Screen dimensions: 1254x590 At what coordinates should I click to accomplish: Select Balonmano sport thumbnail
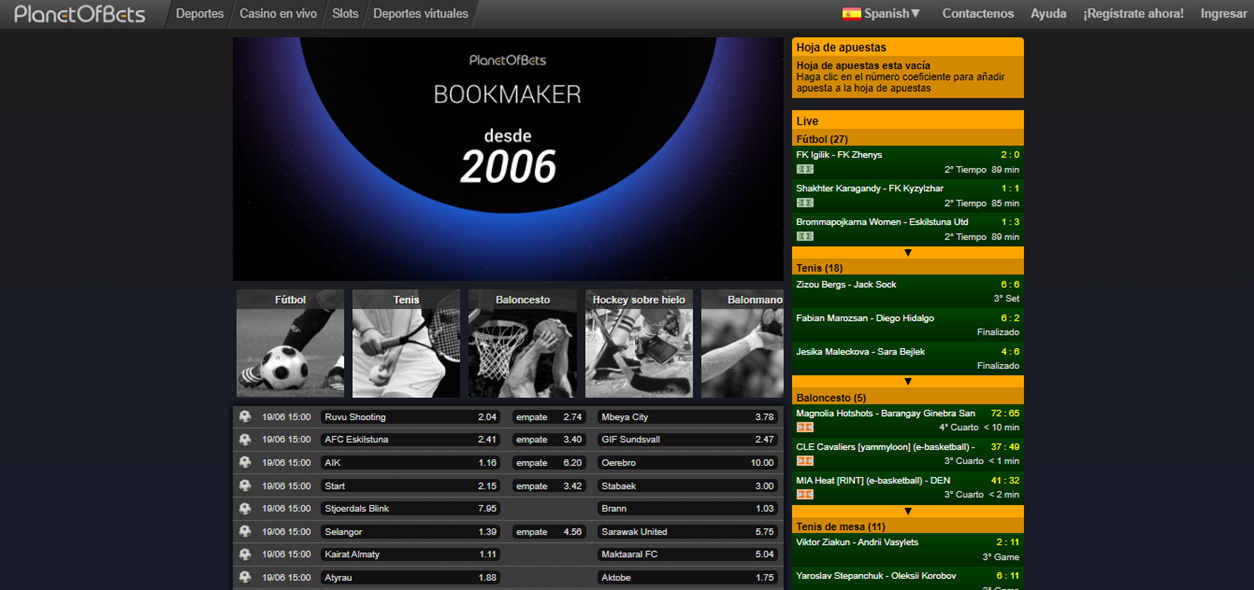[742, 344]
